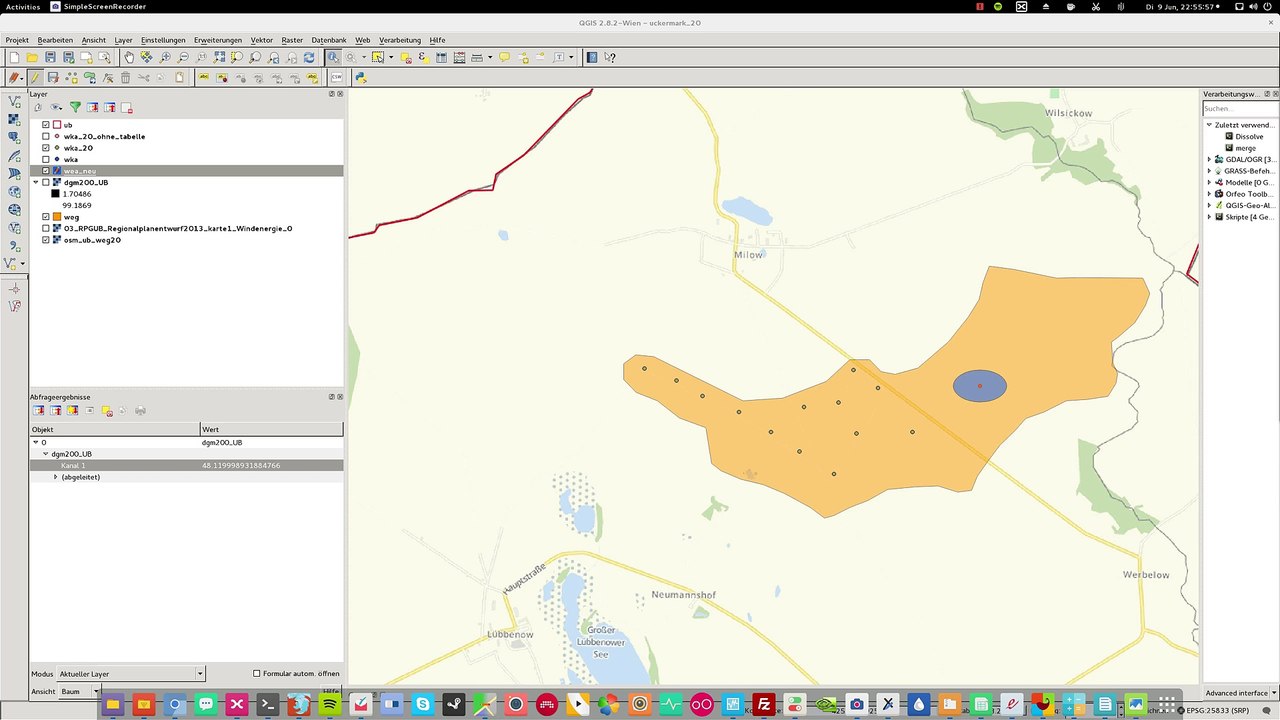
Task: Click the Save project icon
Action: pyautogui.click(x=50, y=57)
